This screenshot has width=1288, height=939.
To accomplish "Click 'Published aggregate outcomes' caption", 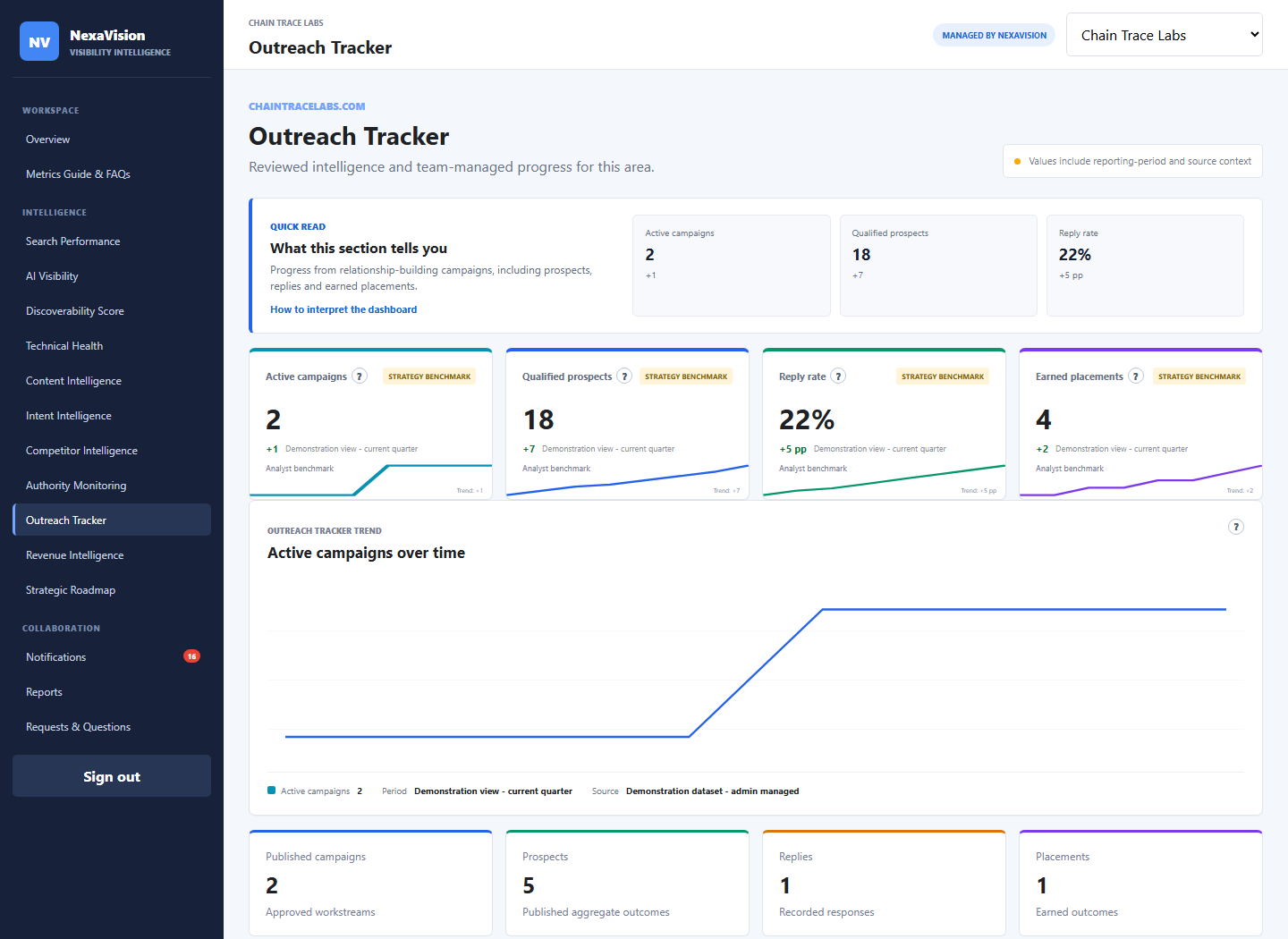I will [x=596, y=912].
